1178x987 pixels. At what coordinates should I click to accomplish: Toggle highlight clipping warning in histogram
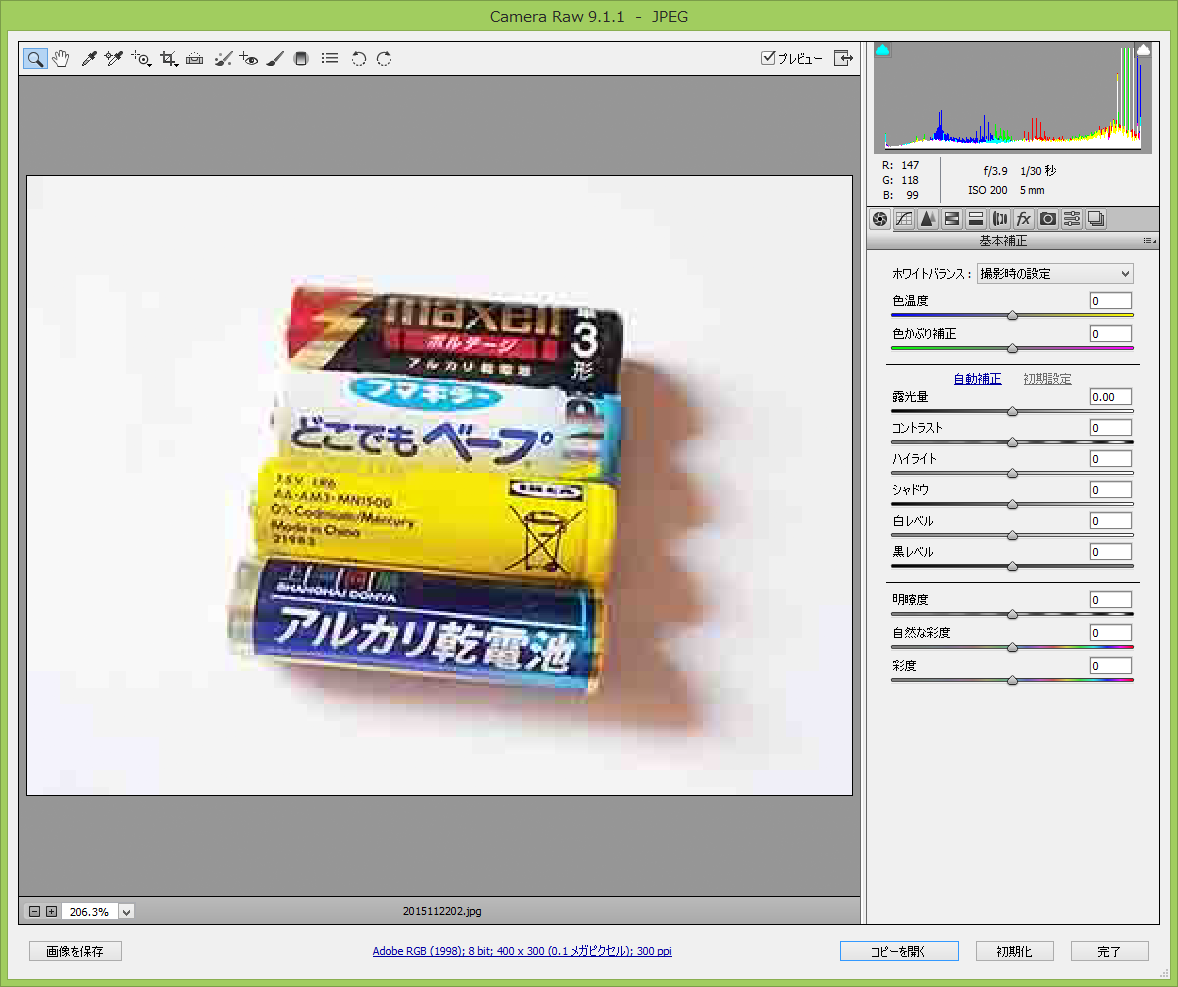[1144, 49]
